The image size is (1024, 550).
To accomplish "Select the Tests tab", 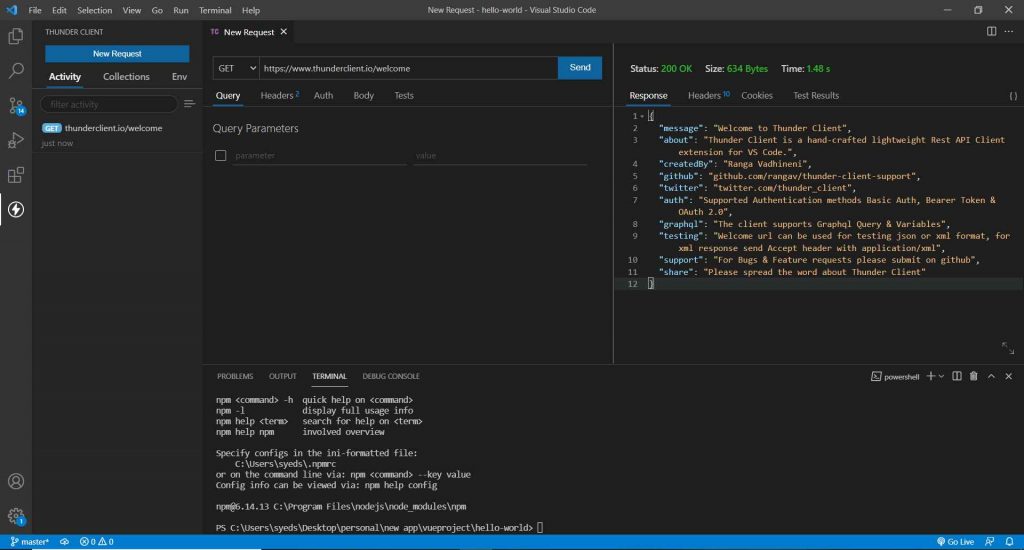I will pyautogui.click(x=404, y=95).
